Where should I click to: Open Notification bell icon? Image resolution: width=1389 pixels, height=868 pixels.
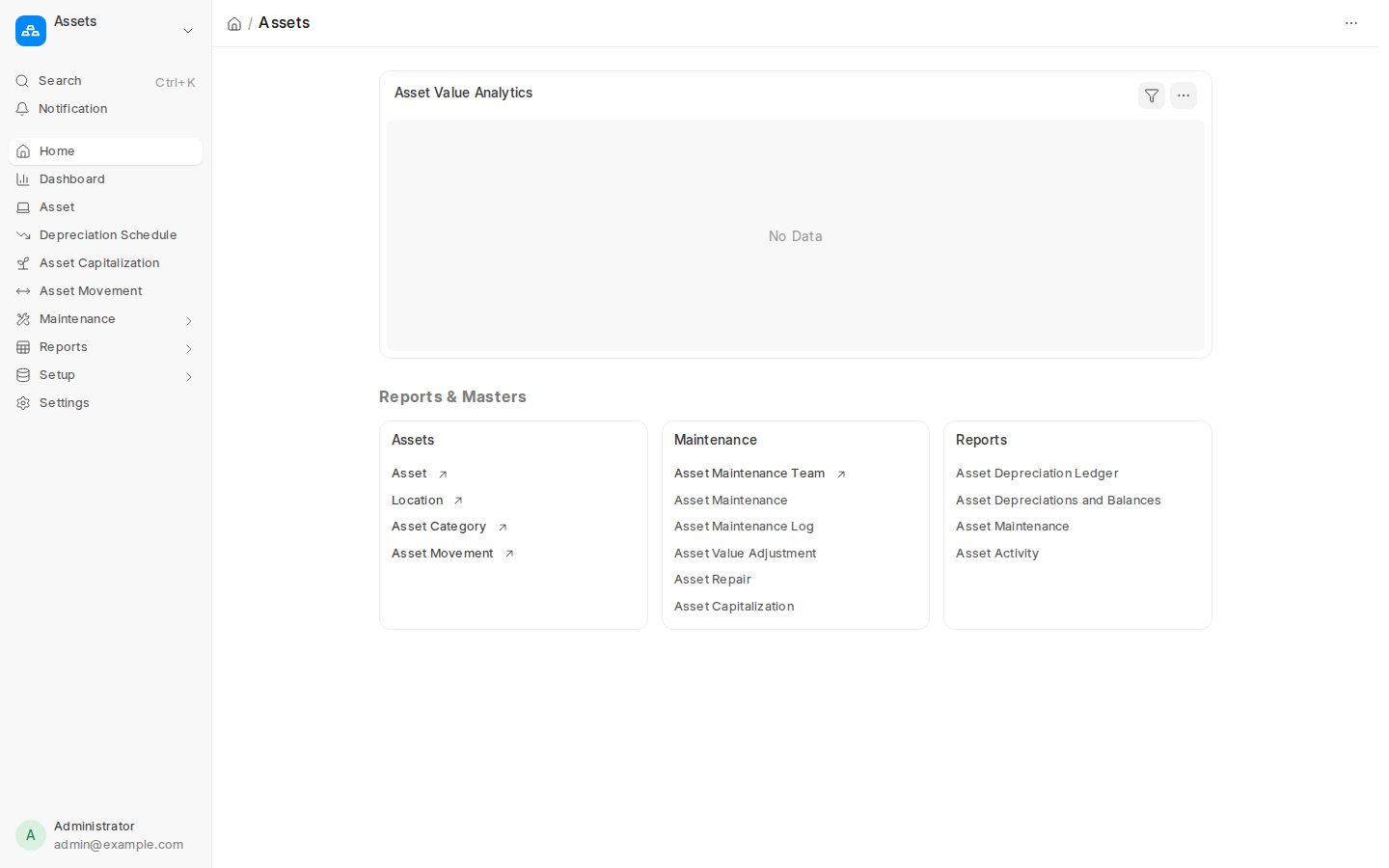point(22,109)
